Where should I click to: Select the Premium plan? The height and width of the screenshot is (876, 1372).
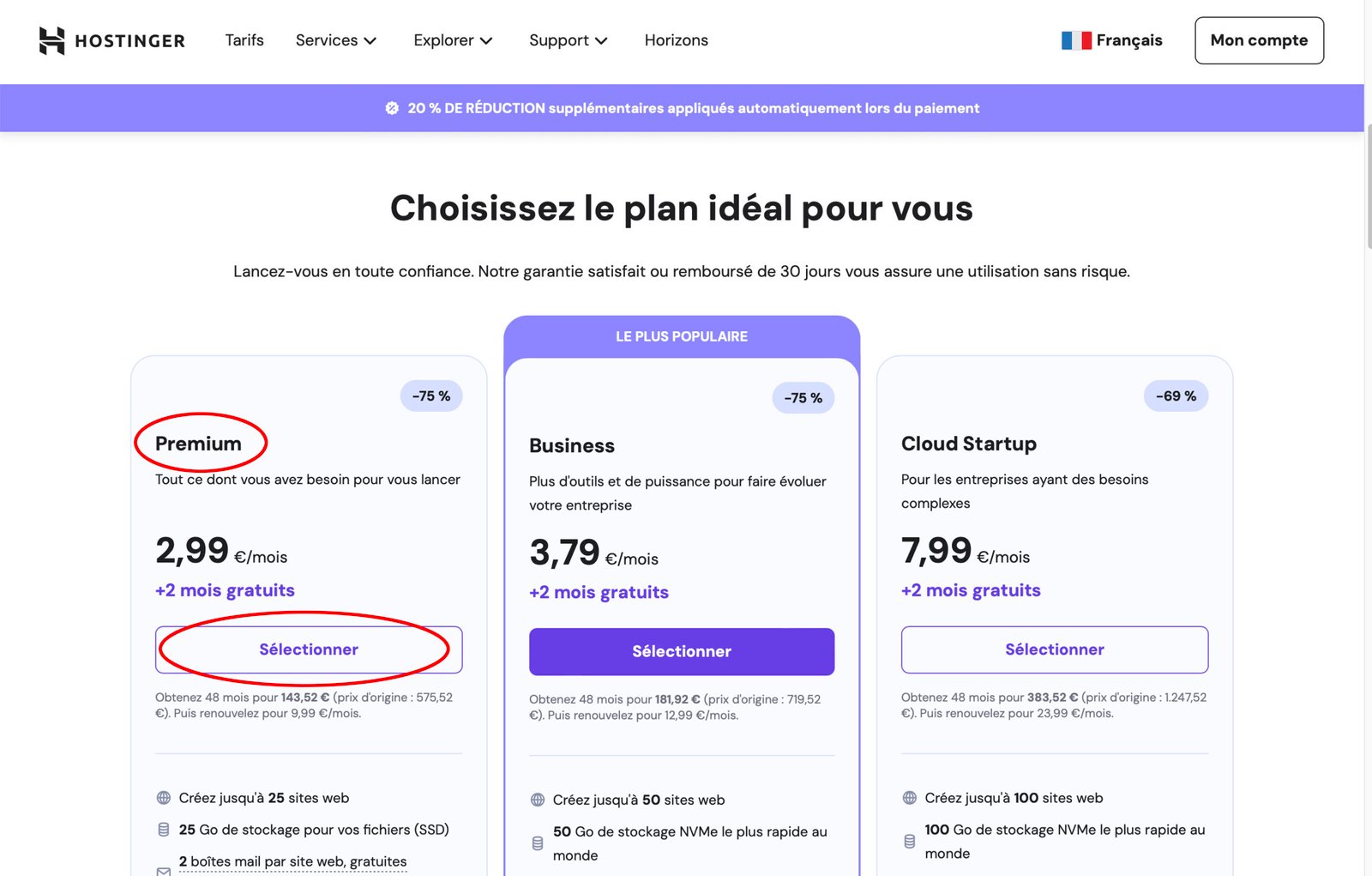307,649
